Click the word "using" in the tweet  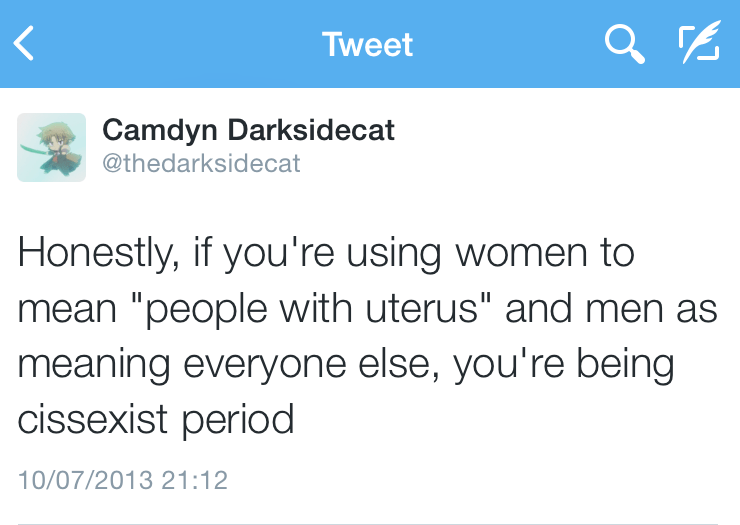pos(391,253)
